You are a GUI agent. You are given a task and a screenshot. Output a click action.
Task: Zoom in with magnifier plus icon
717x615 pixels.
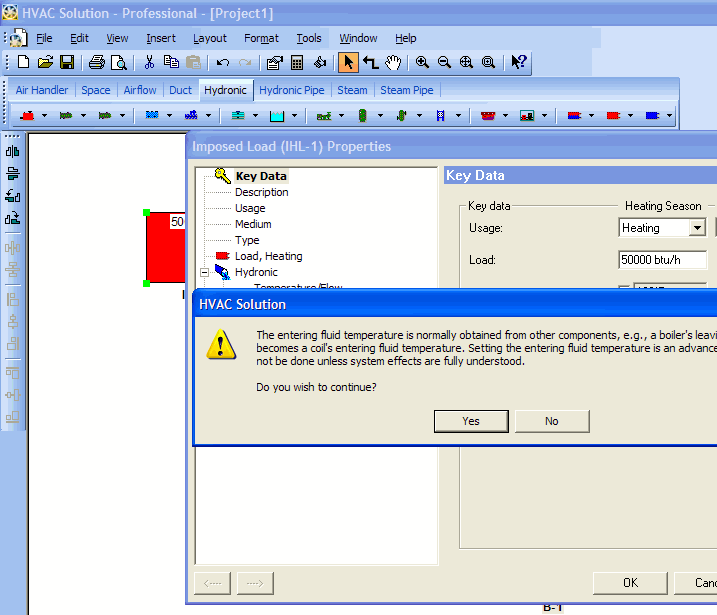tap(422, 62)
